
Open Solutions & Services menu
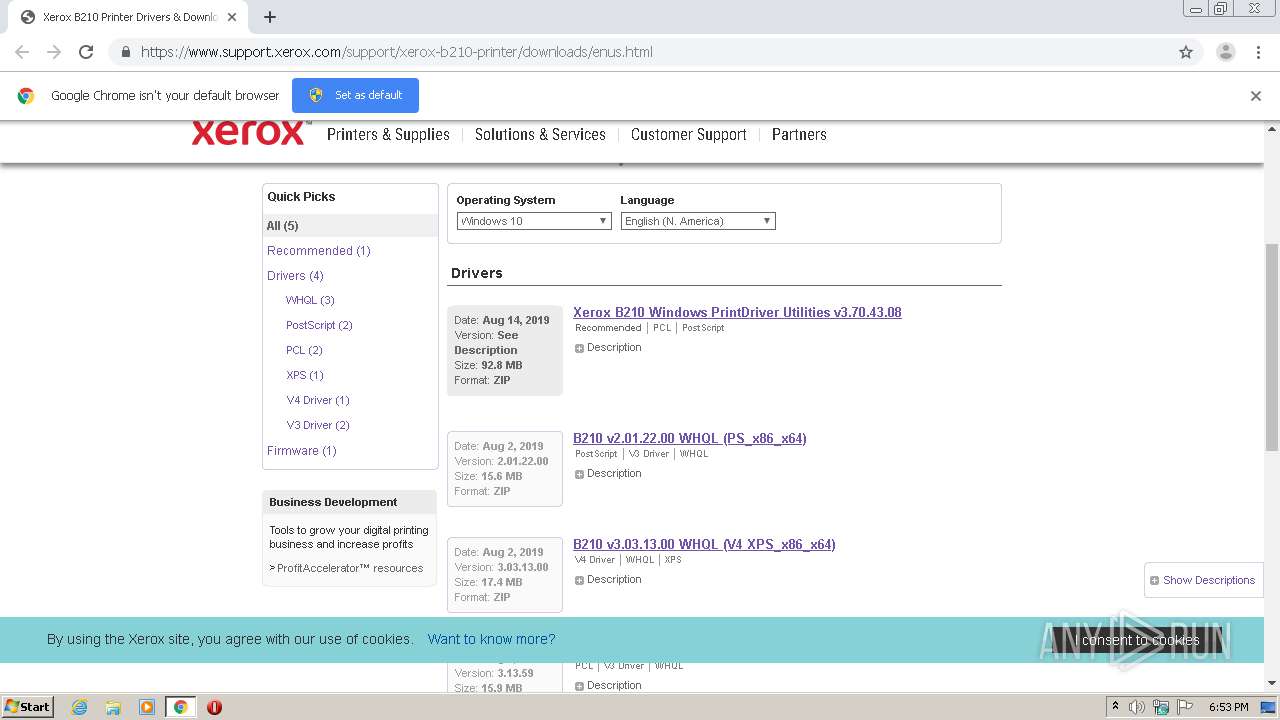[x=540, y=134]
